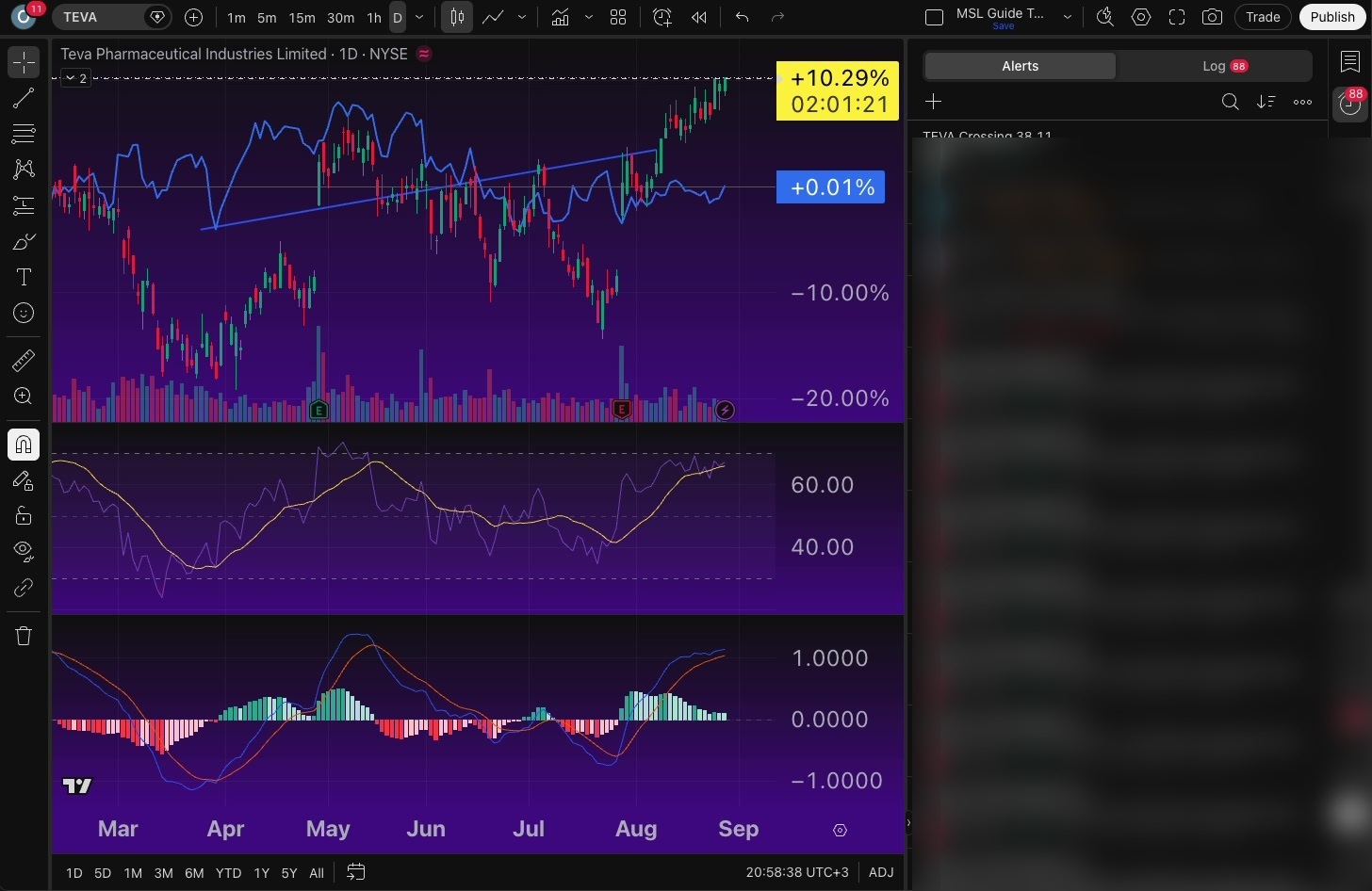Expand the timeframe interval dropdown
1372x891 pixels.
coord(419,17)
